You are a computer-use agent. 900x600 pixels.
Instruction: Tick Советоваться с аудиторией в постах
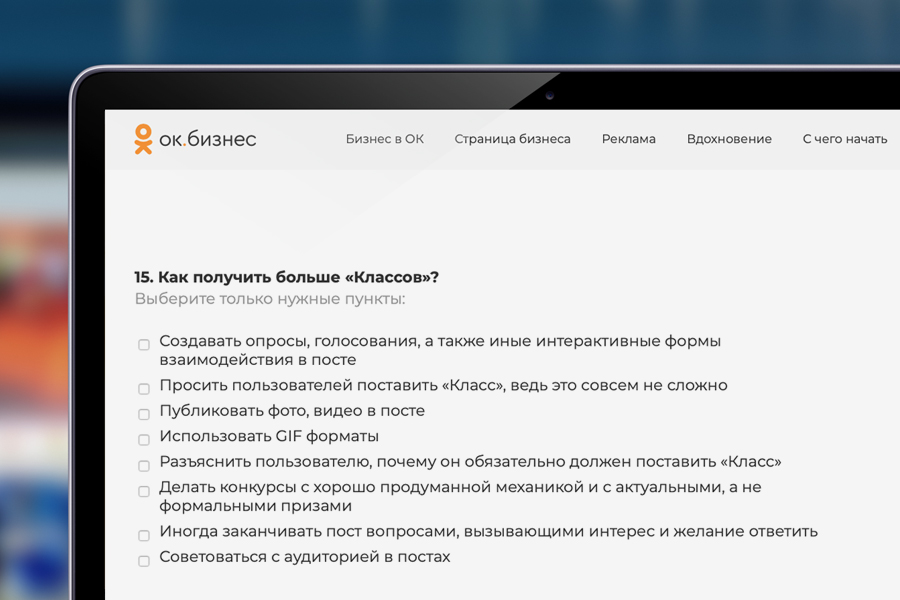(x=144, y=561)
